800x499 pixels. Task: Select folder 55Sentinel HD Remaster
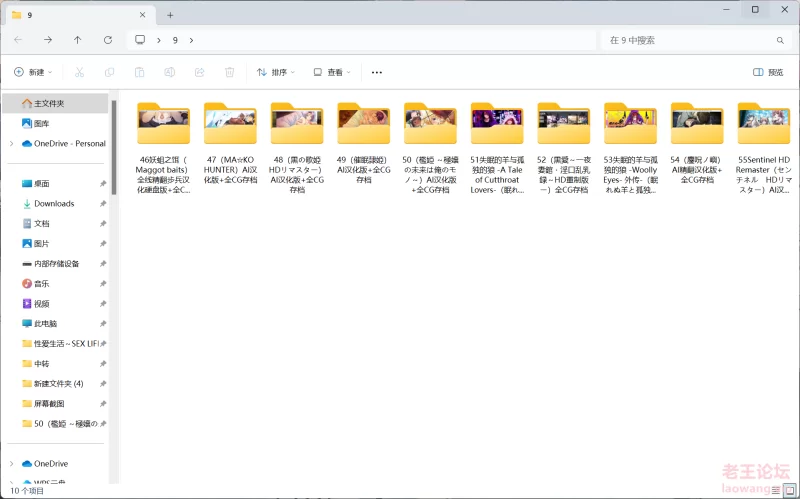tap(764, 148)
